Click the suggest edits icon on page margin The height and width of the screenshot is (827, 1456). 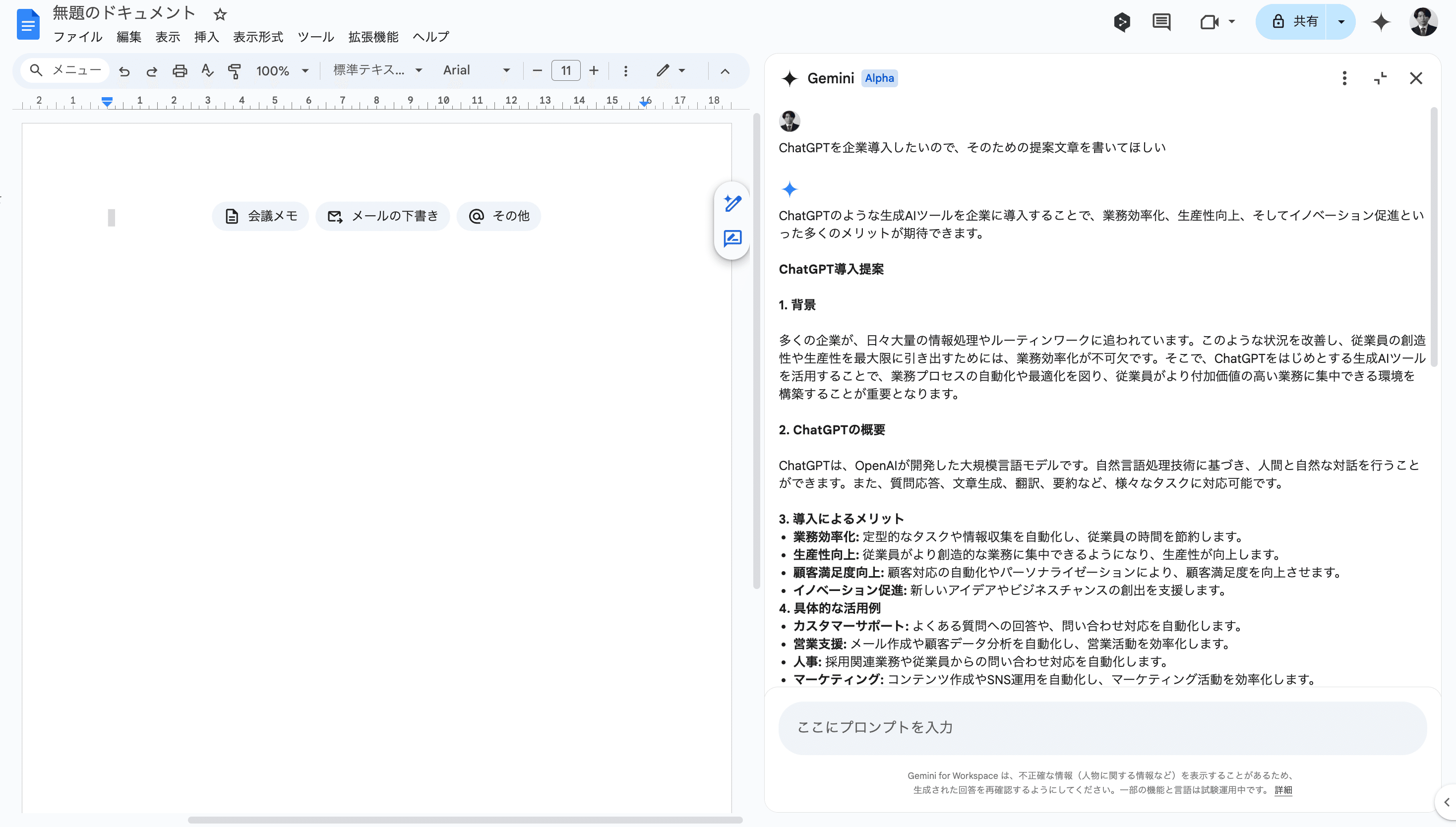732,238
